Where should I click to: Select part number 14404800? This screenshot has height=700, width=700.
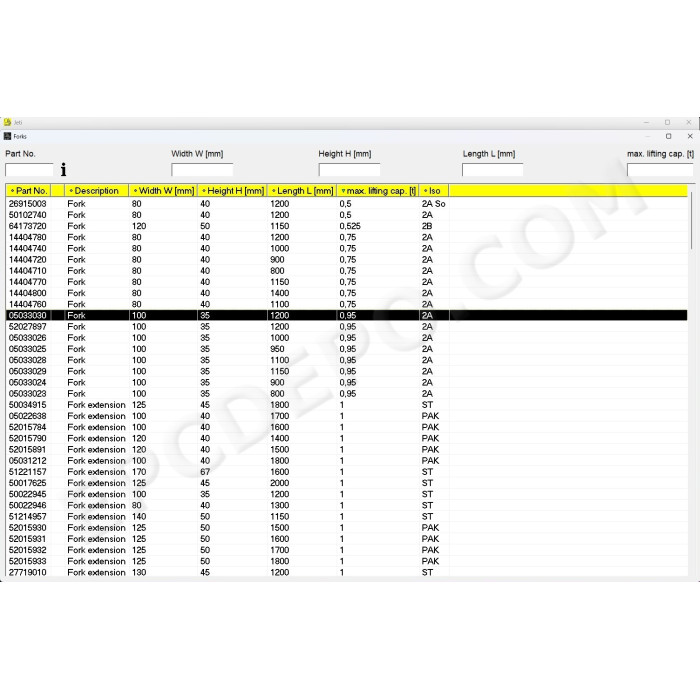point(28,293)
